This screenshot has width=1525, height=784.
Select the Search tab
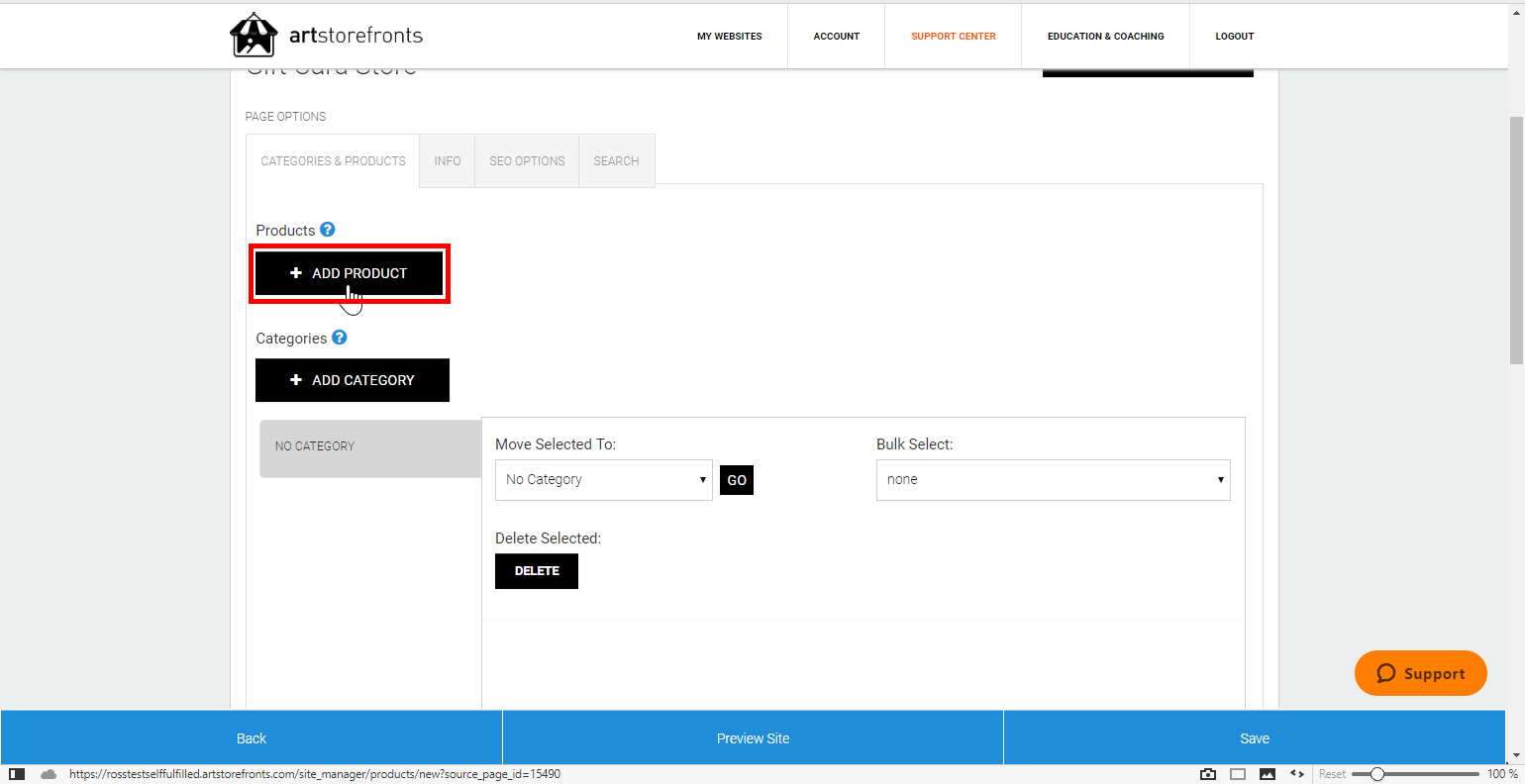(x=616, y=161)
